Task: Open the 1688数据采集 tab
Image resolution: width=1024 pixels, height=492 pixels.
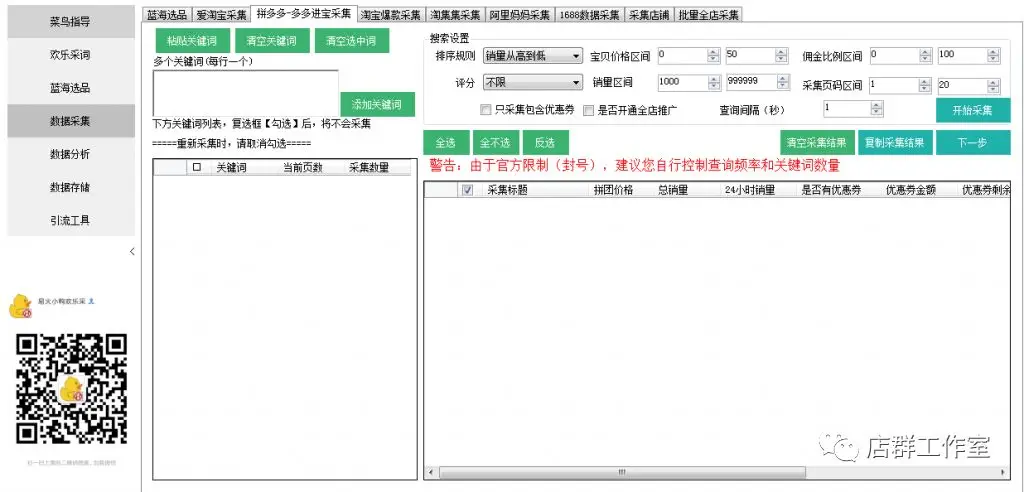Action: pyautogui.click(x=589, y=15)
